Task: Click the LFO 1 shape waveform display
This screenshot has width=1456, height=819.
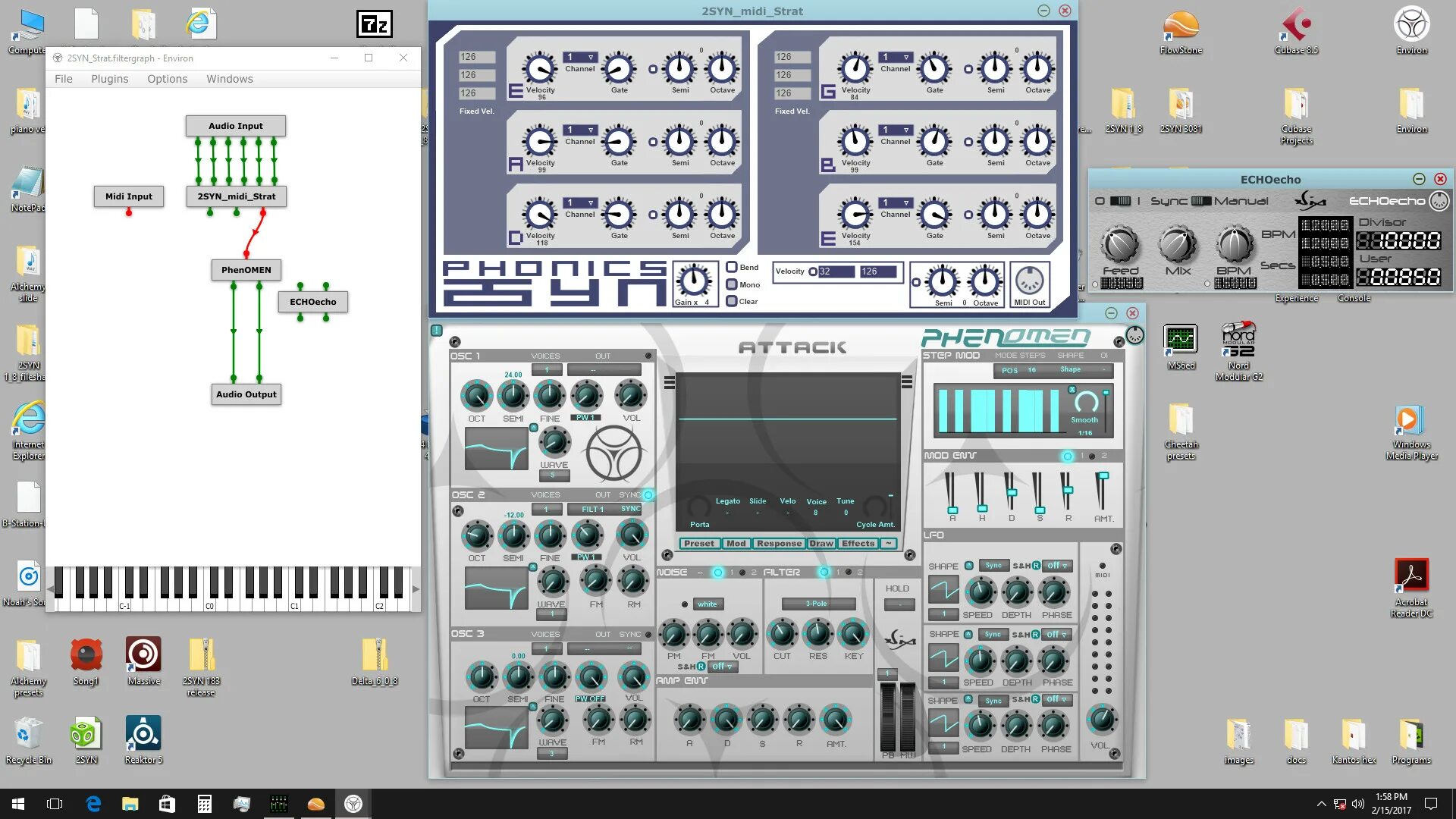Action: (943, 589)
